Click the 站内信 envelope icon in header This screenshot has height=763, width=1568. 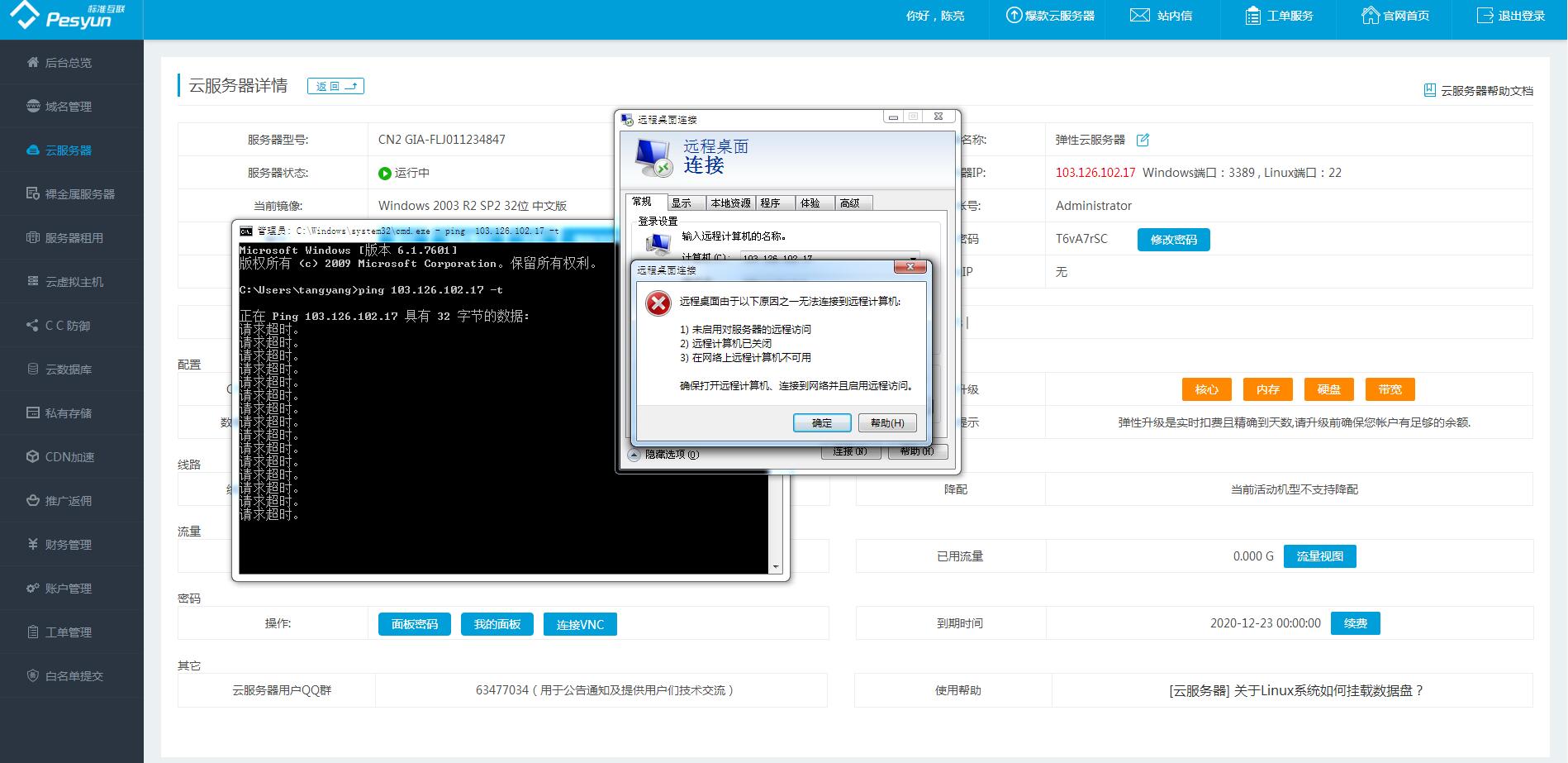click(1139, 16)
